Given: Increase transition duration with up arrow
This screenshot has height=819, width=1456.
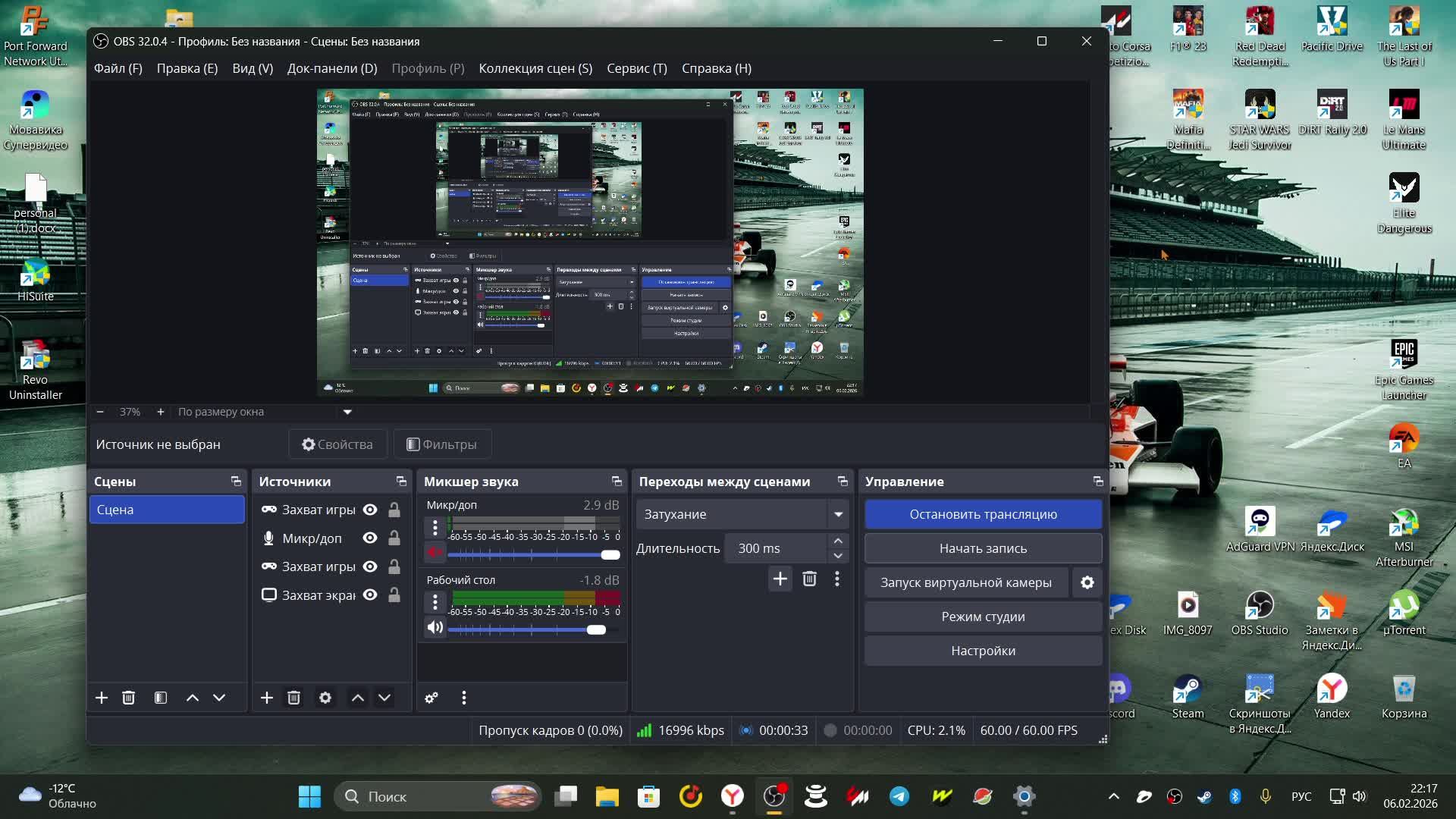Looking at the screenshot, I should point(838,541).
